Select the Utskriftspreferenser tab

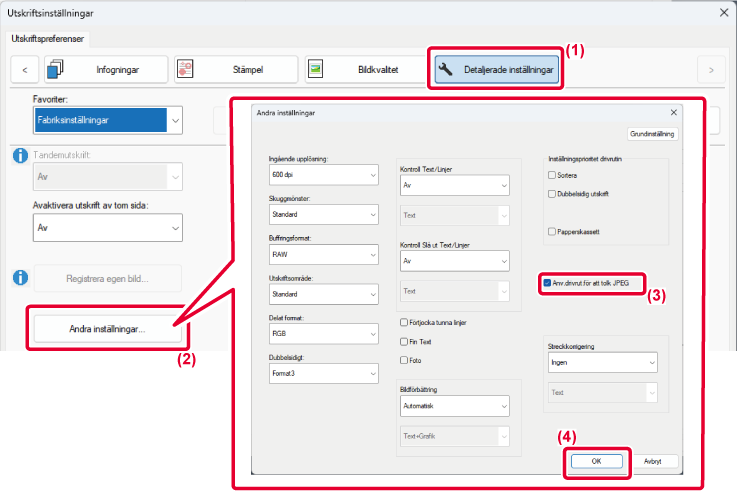point(48,39)
